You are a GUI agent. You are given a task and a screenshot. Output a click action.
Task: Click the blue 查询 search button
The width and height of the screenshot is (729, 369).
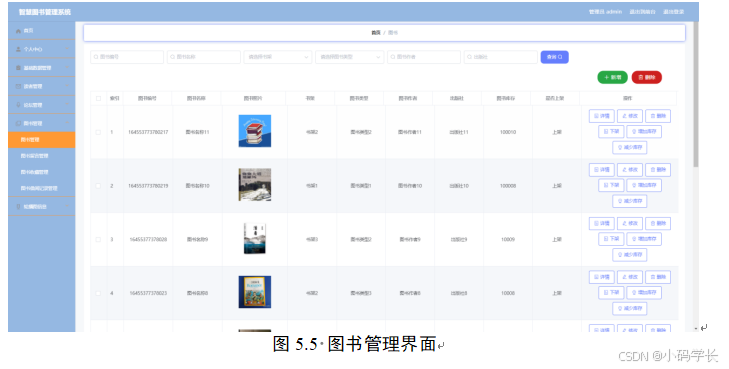pyautogui.click(x=554, y=57)
